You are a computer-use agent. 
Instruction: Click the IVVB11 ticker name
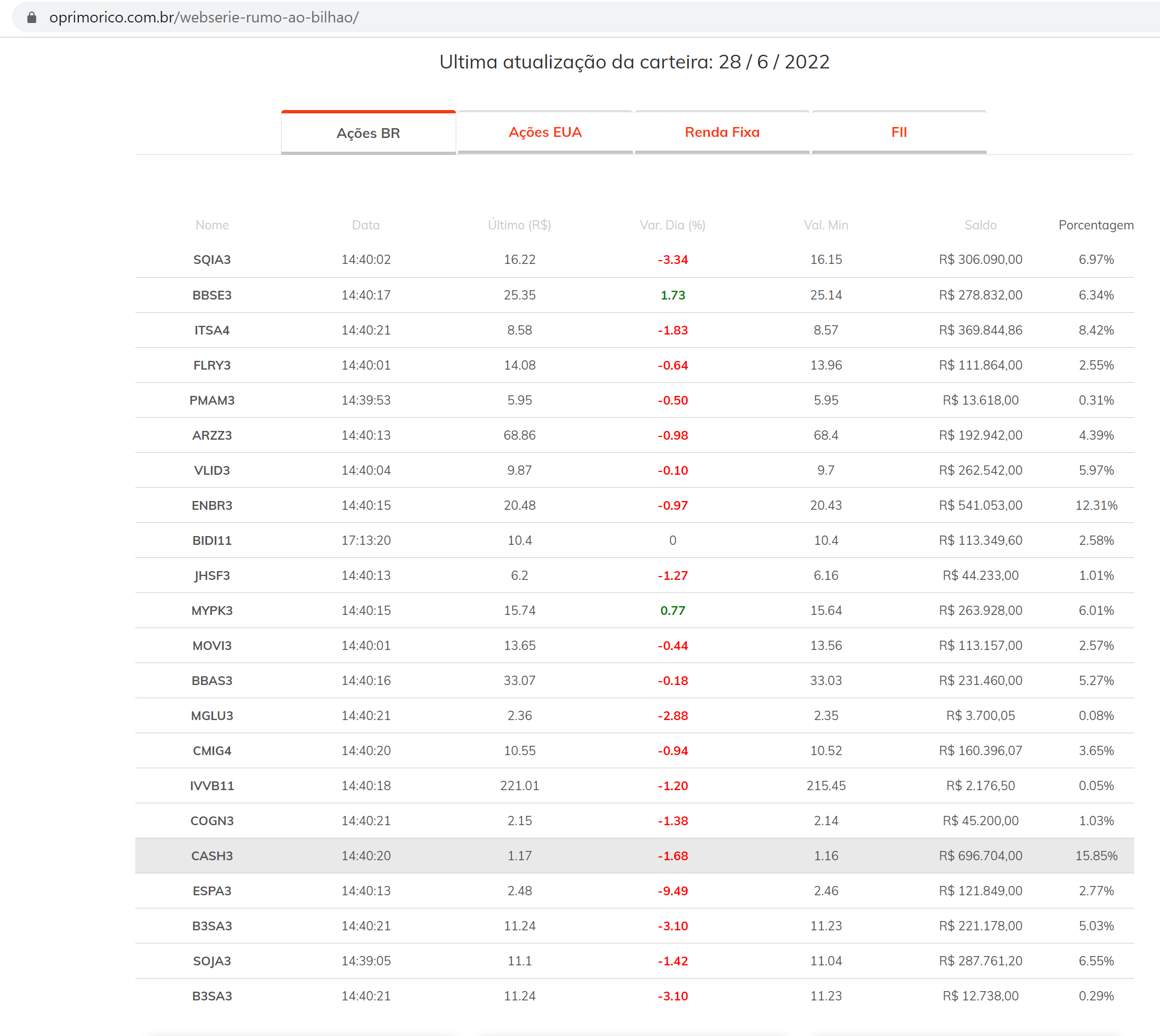212,786
